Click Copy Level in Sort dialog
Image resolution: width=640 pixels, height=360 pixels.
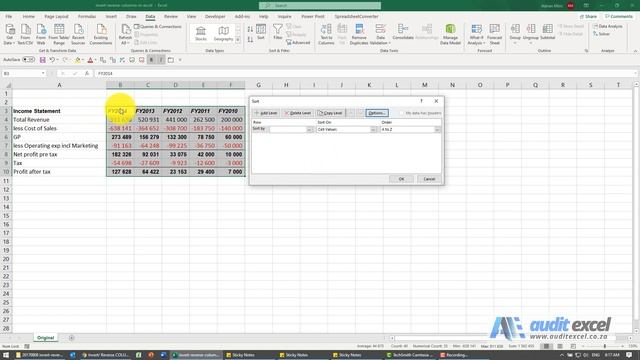coord(330,113)
